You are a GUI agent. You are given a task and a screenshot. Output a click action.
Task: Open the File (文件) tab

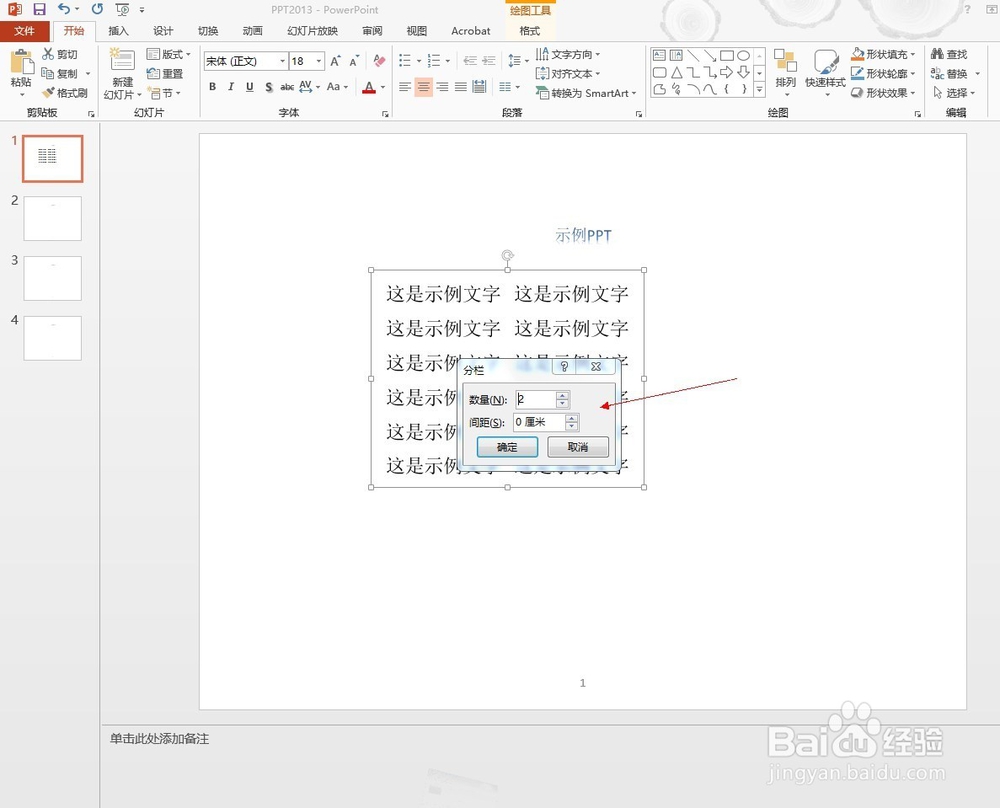click(24, 31)
